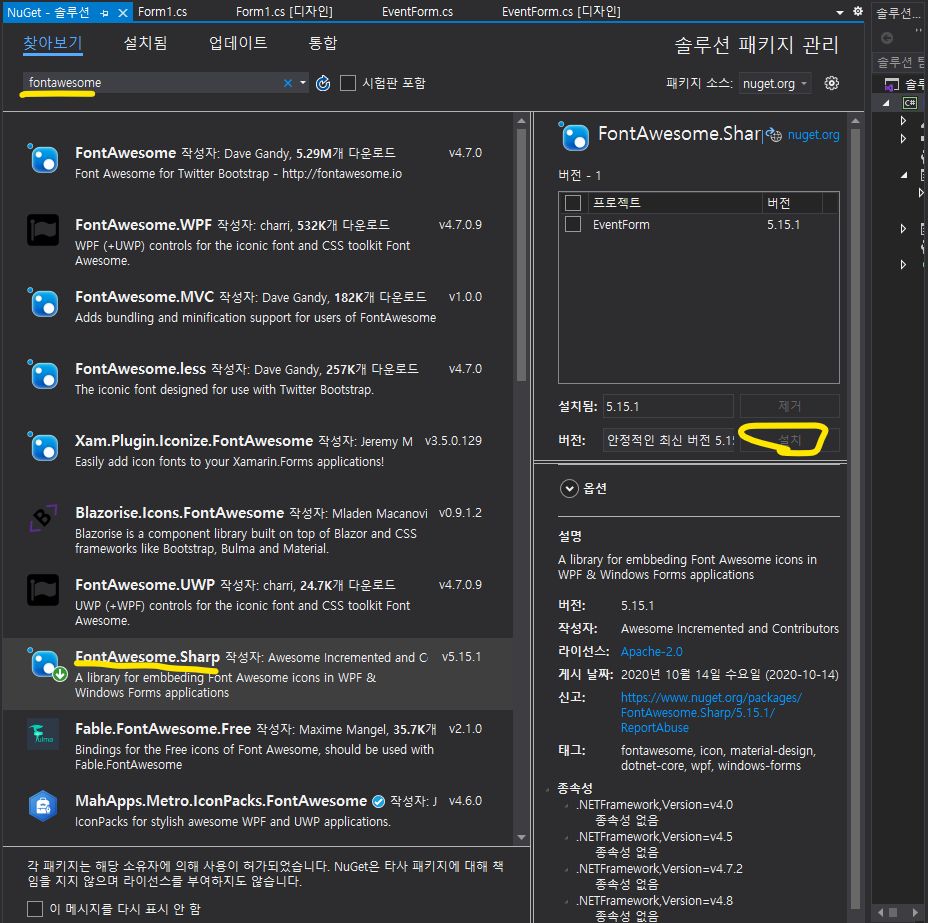Open the version selection combo box
The height and width of the screenshot is (923, 928).
pyautogui.click(x=668, y=440)
